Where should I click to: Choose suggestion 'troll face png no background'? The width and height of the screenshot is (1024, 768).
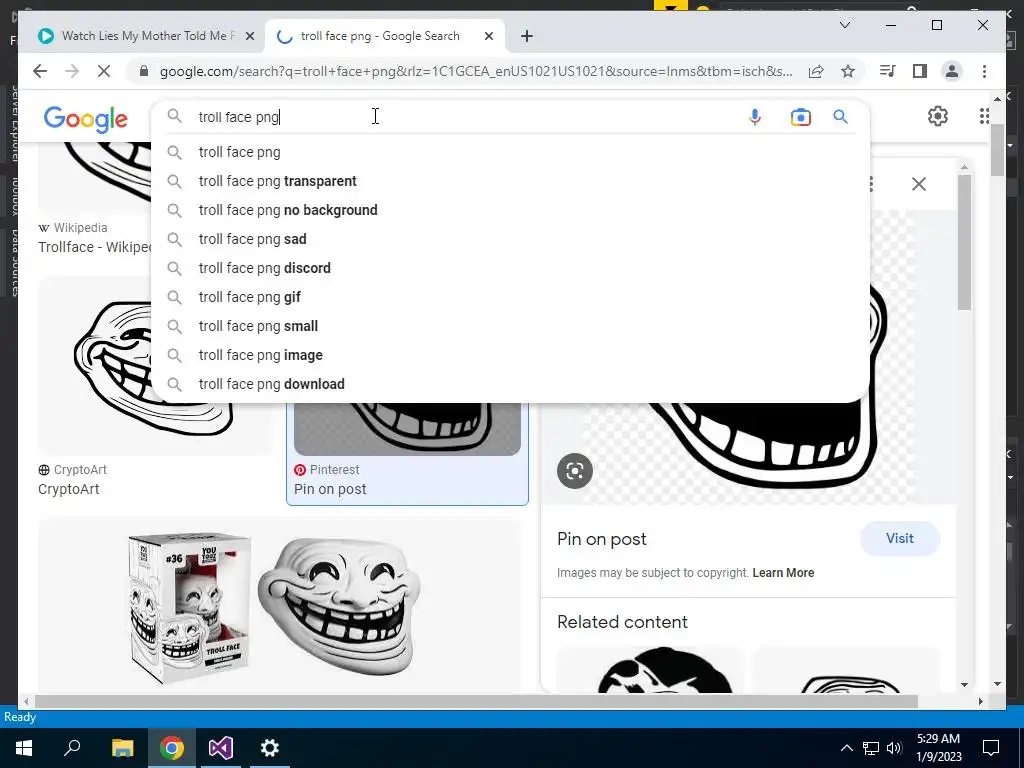click(x=510, y=210)
